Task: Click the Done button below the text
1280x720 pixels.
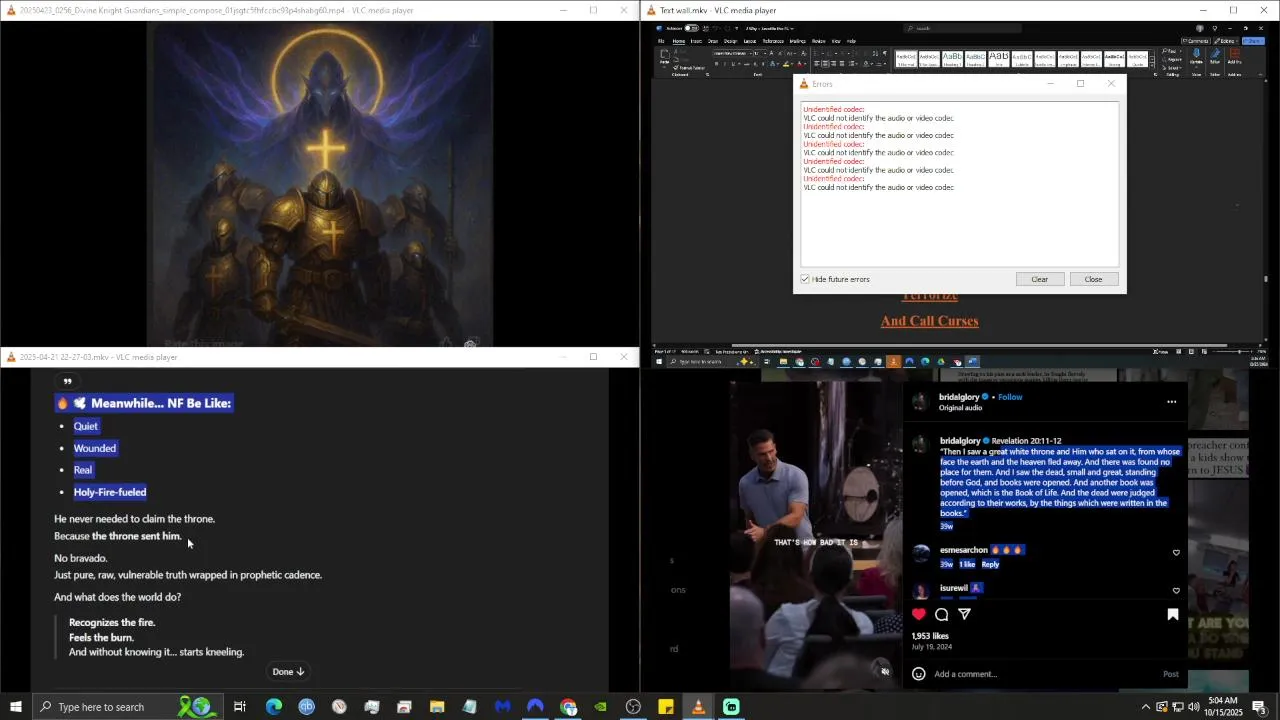Action: point(288,672)
